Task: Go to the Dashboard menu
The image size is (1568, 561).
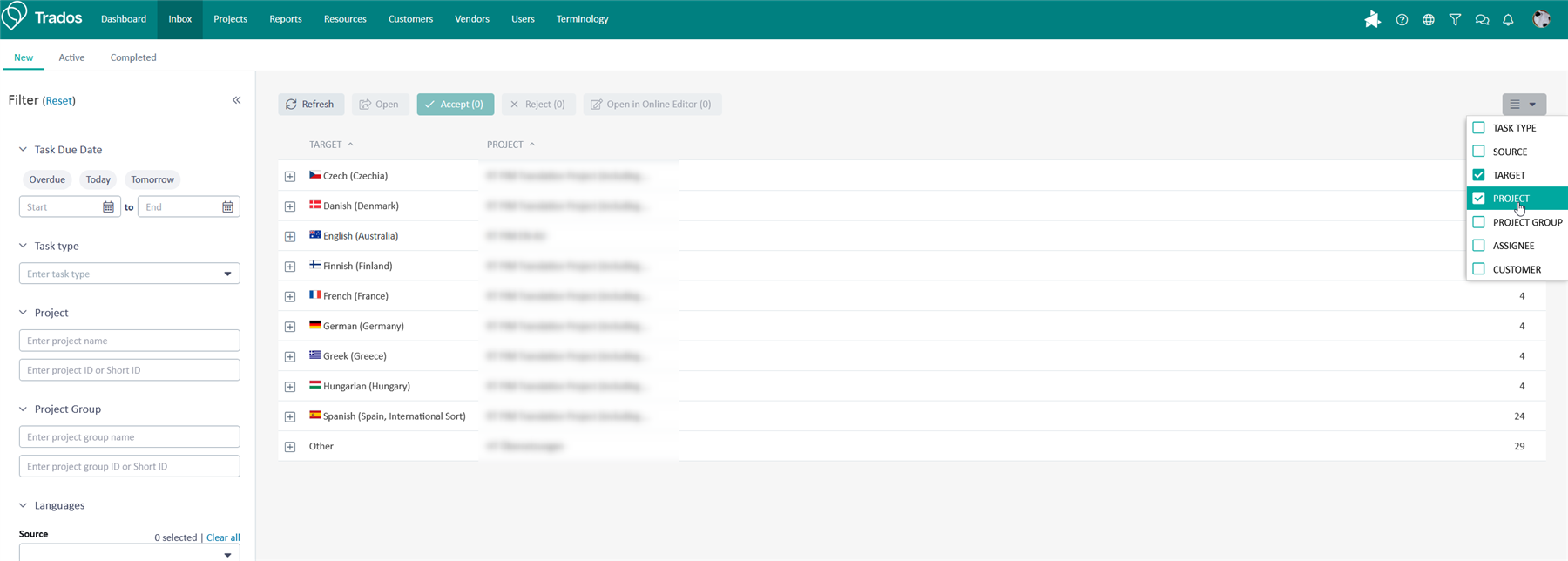Action: click(124, 19)
